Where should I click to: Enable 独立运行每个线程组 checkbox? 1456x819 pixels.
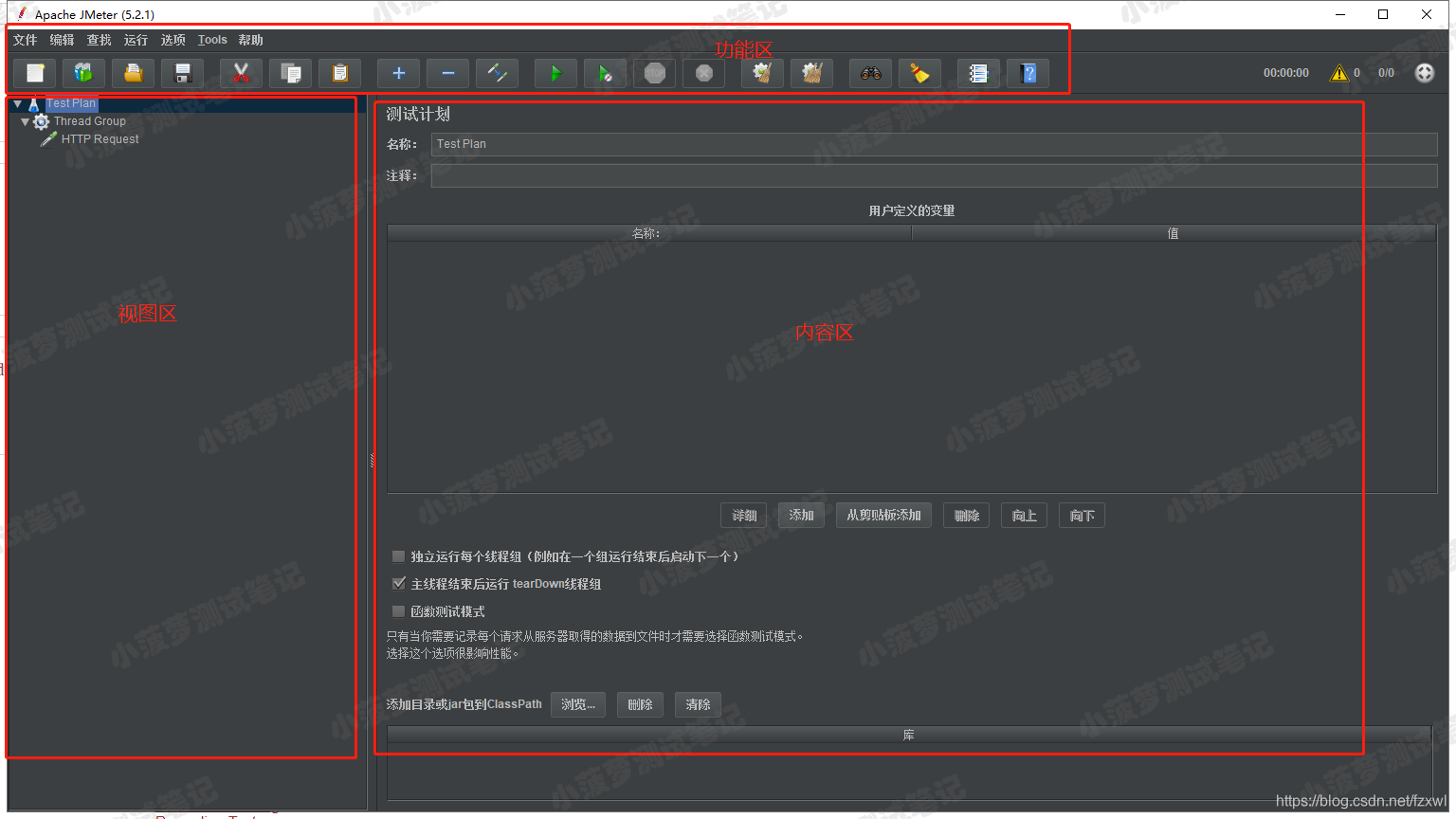pyautogui.click(x=399, y=556)
